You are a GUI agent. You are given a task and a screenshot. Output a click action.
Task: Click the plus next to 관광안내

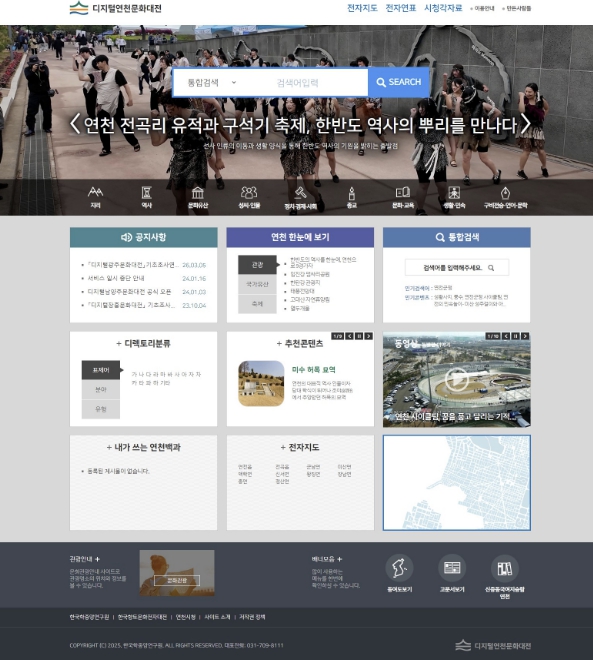(x=98, y=559)
